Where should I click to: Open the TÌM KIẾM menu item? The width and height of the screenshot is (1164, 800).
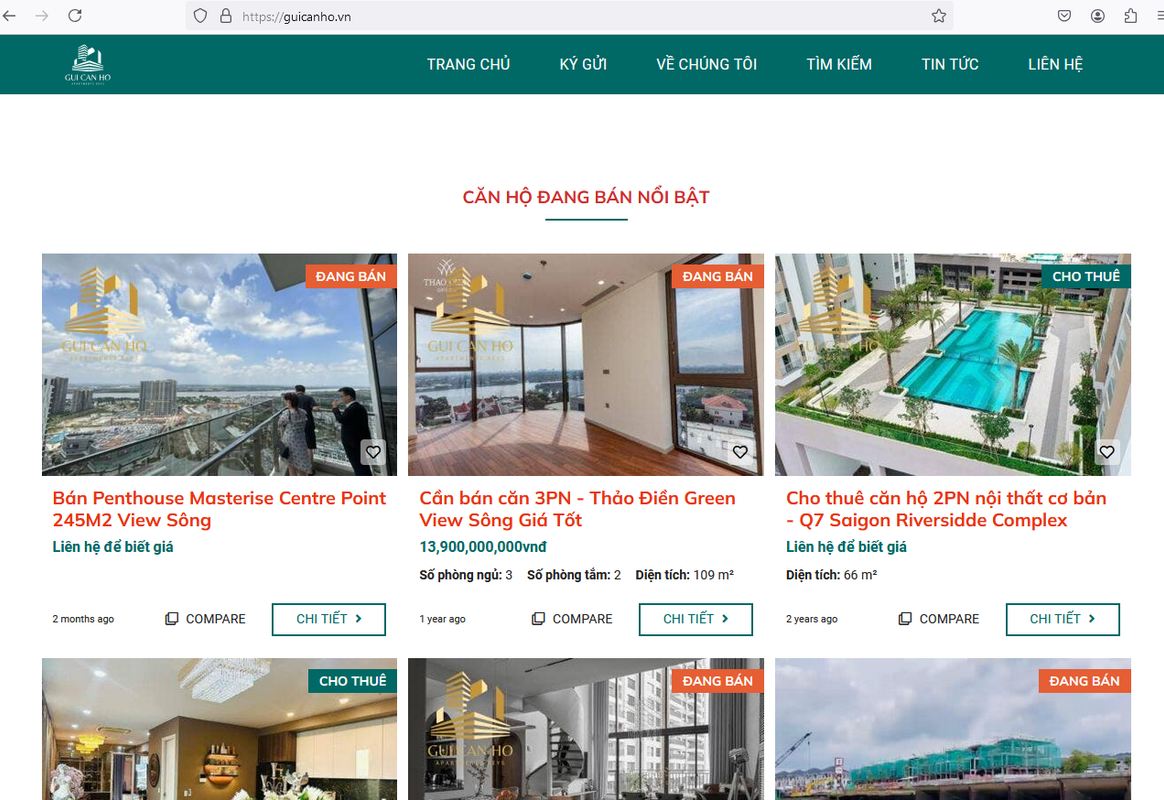[x=839, y=65]
